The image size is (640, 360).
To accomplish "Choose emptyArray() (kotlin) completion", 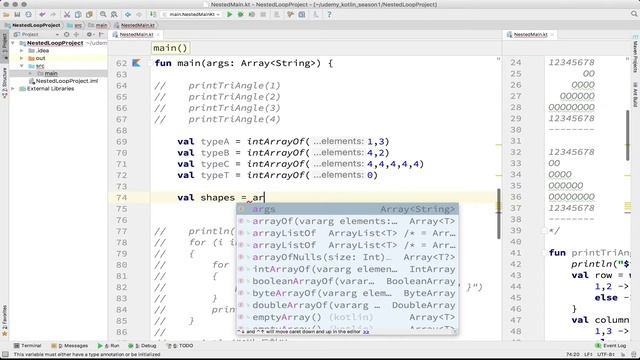I will tap(347, 317).
